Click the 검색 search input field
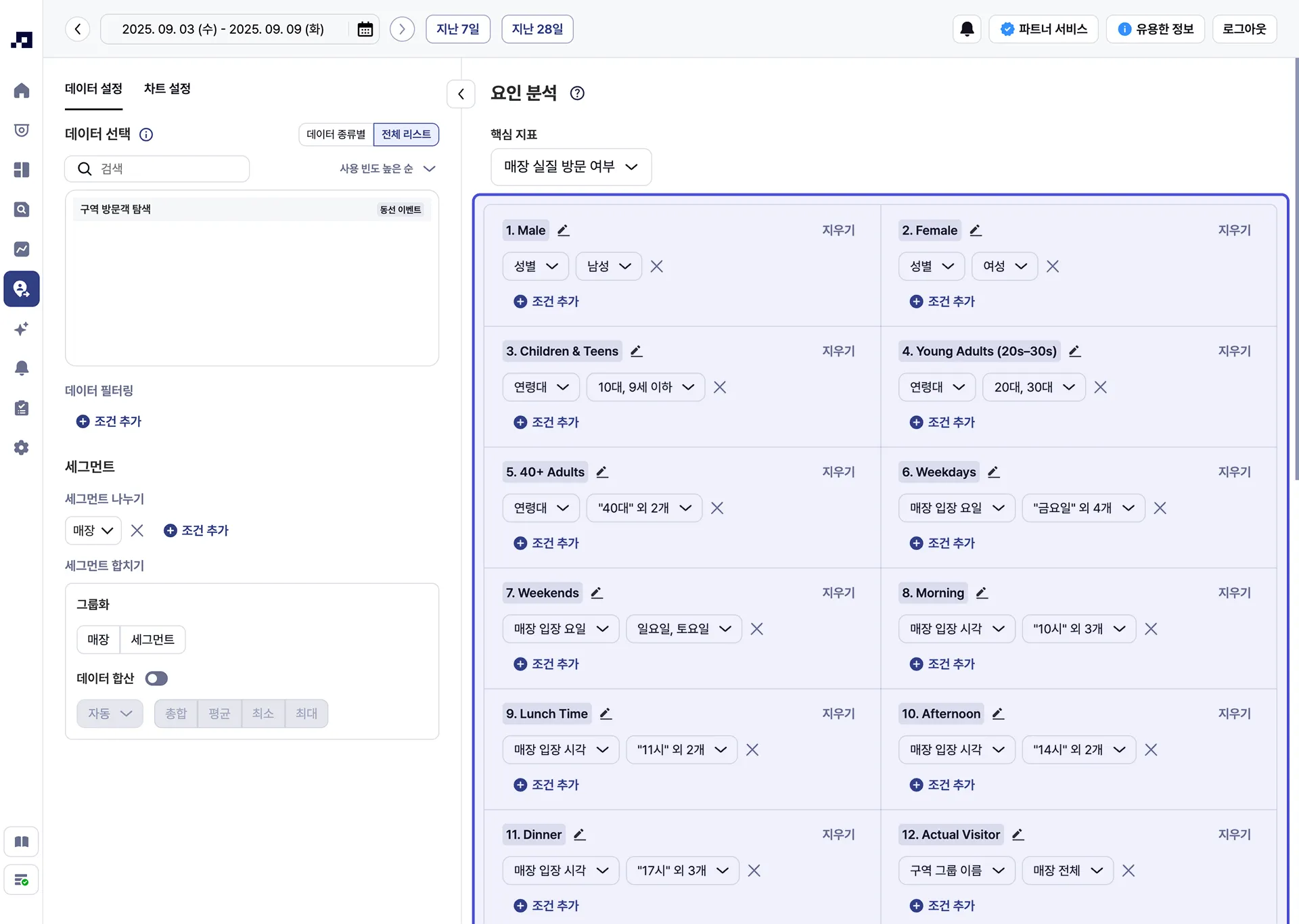1299x924 pixels. (x=169, y=169)
